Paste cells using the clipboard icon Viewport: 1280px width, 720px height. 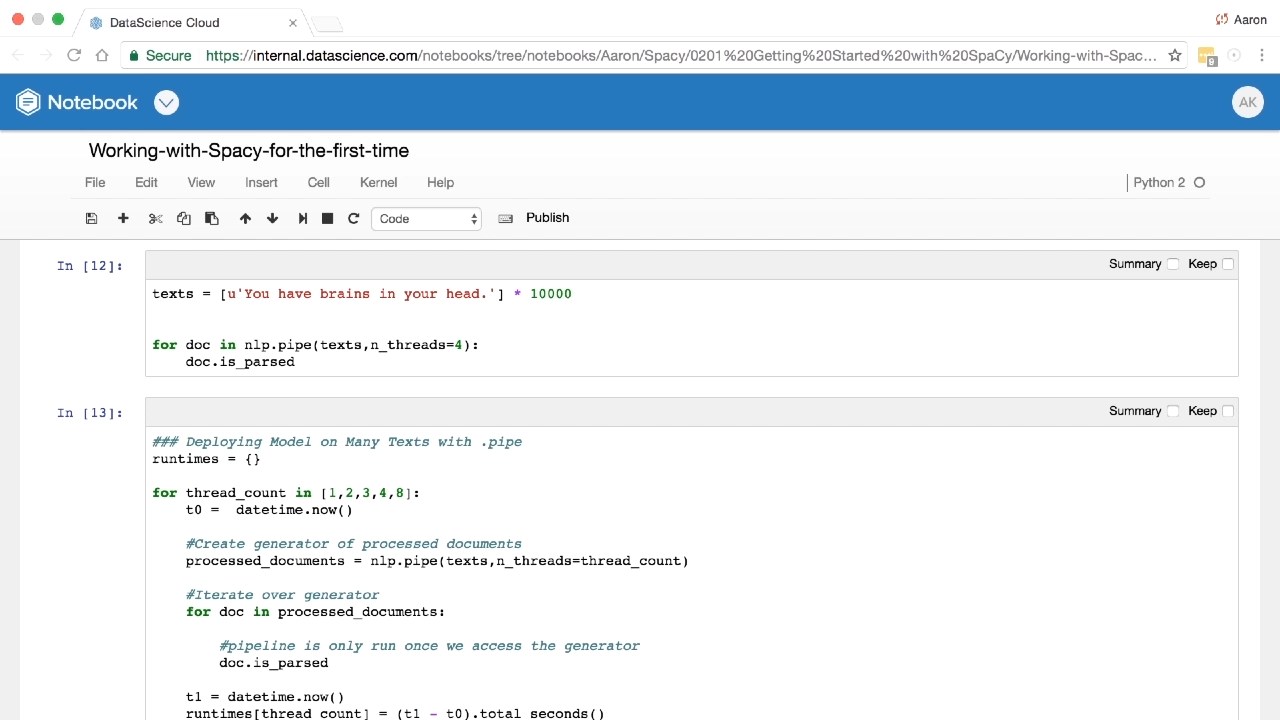click(211, 218)
